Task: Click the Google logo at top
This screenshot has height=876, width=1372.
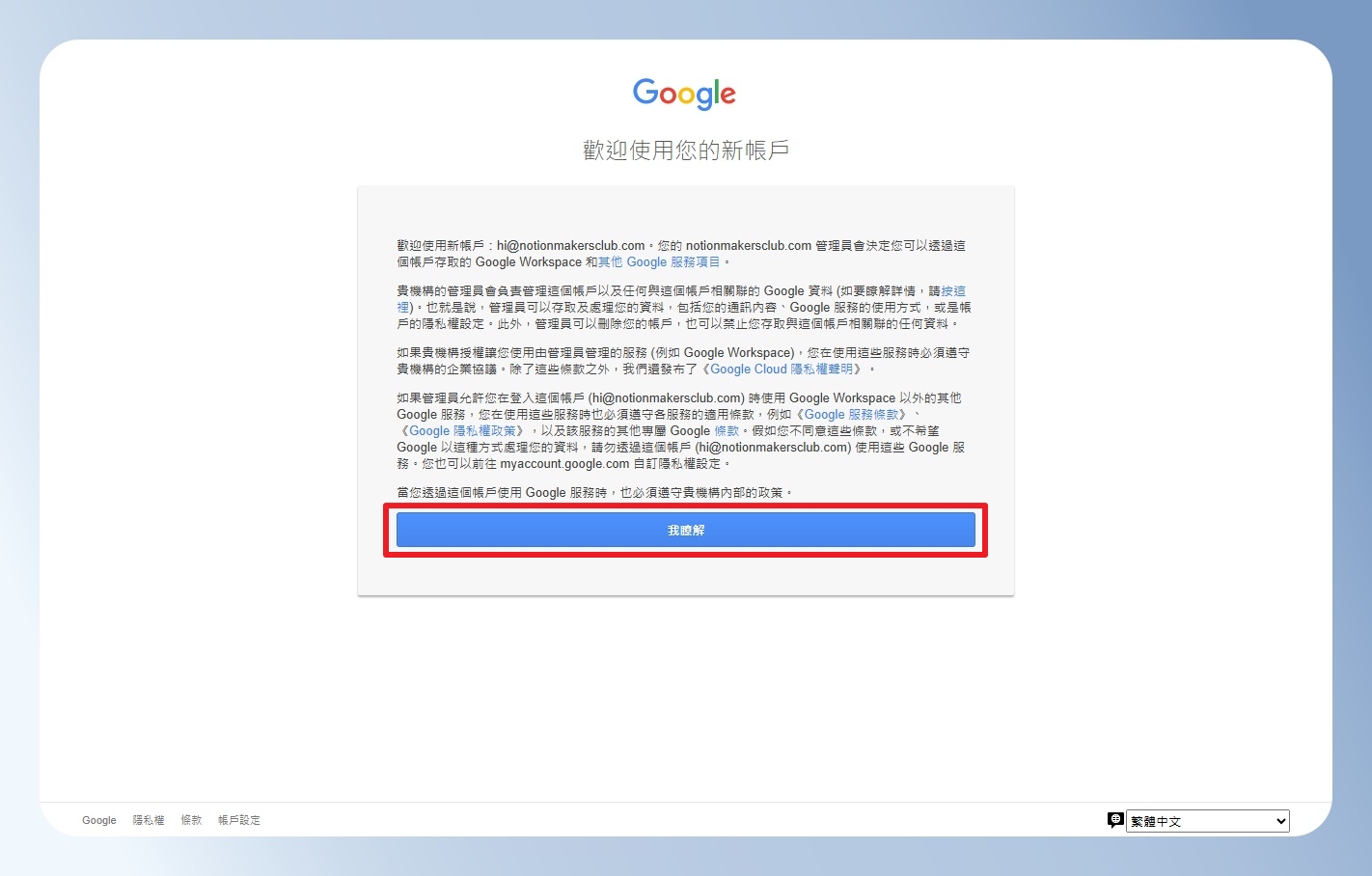Action: (x=685, y=95)
